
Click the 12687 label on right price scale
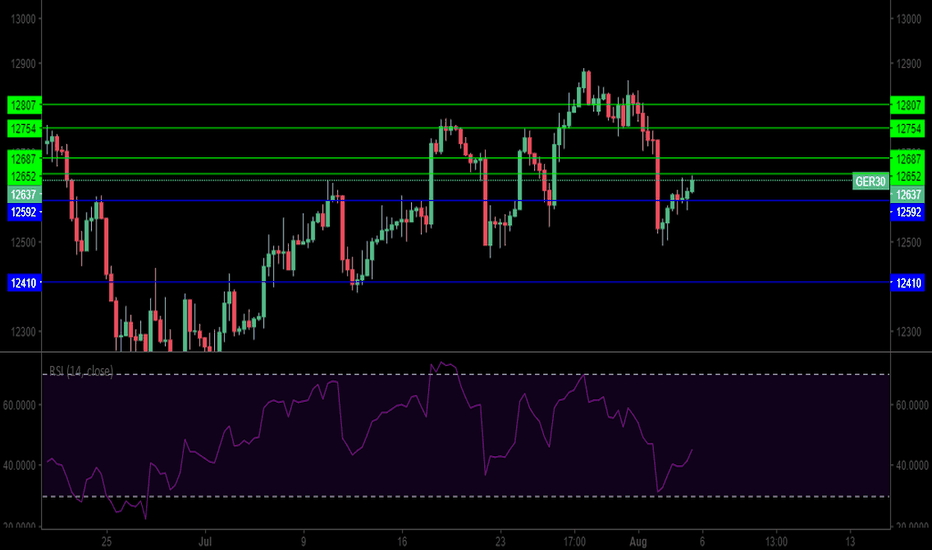click(x=908, y=159)
